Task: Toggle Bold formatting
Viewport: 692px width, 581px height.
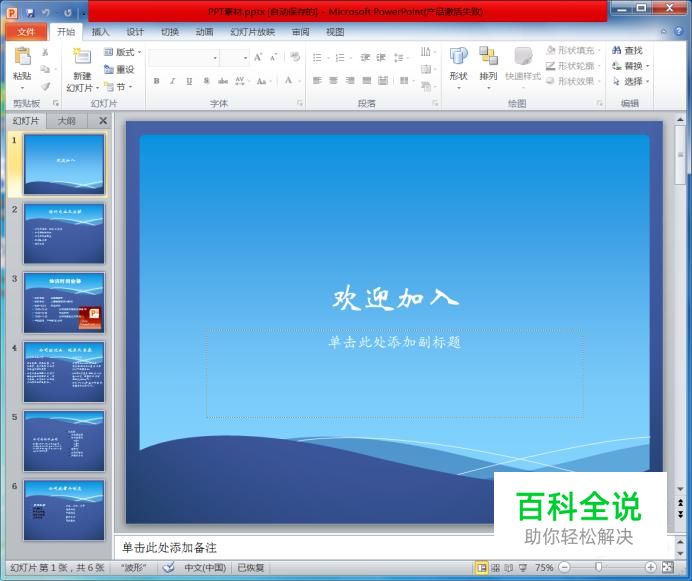Action: [x=156, y=81]
